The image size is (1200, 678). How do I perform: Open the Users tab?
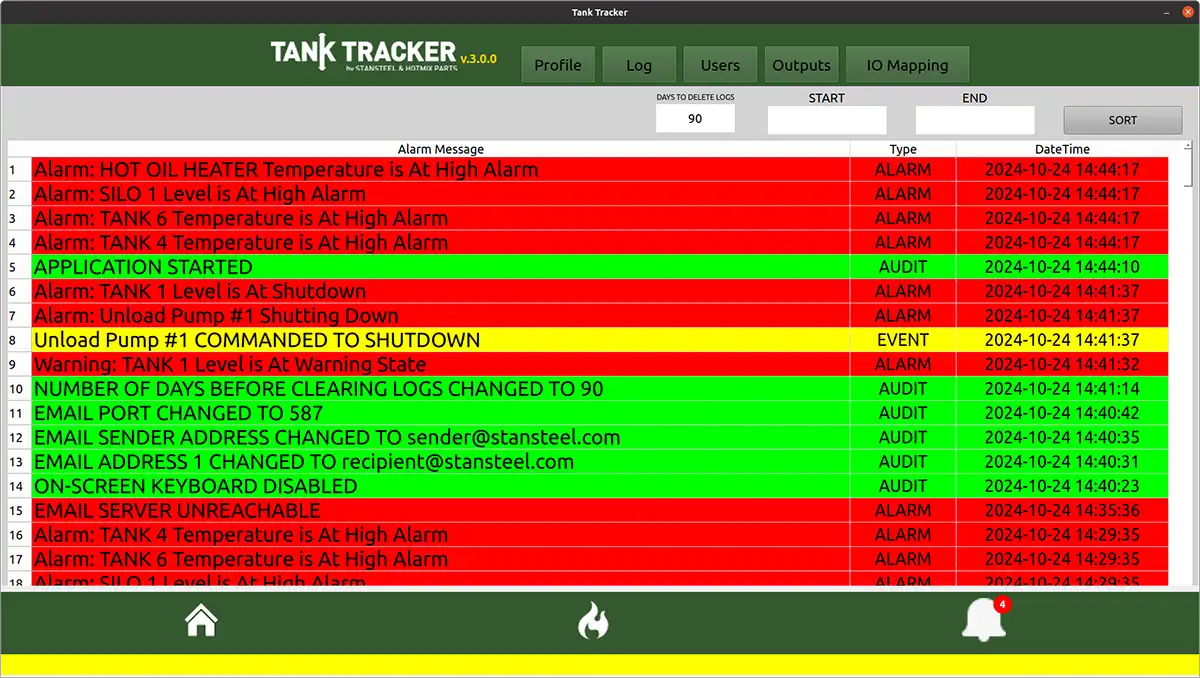click(720, 65)
